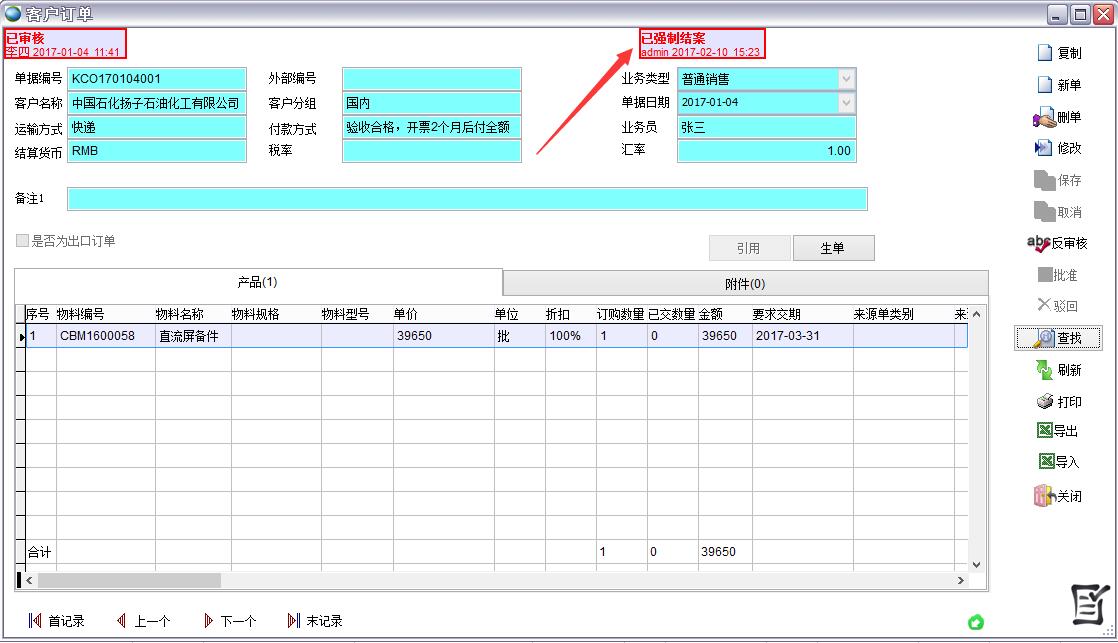Click the 修改 (edit) icon
The width and height of the screenshot is (1118, 643).
(x=1044, y=148)
